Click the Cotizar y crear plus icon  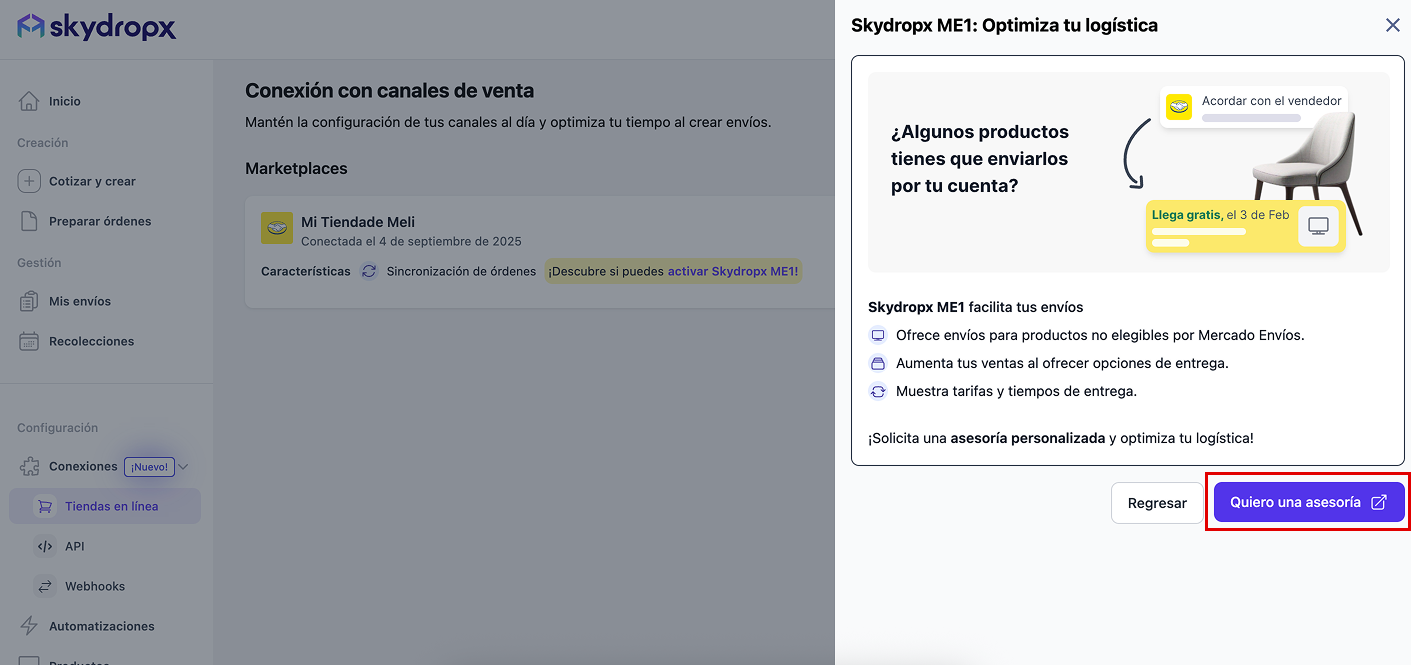tap(29, 181)
